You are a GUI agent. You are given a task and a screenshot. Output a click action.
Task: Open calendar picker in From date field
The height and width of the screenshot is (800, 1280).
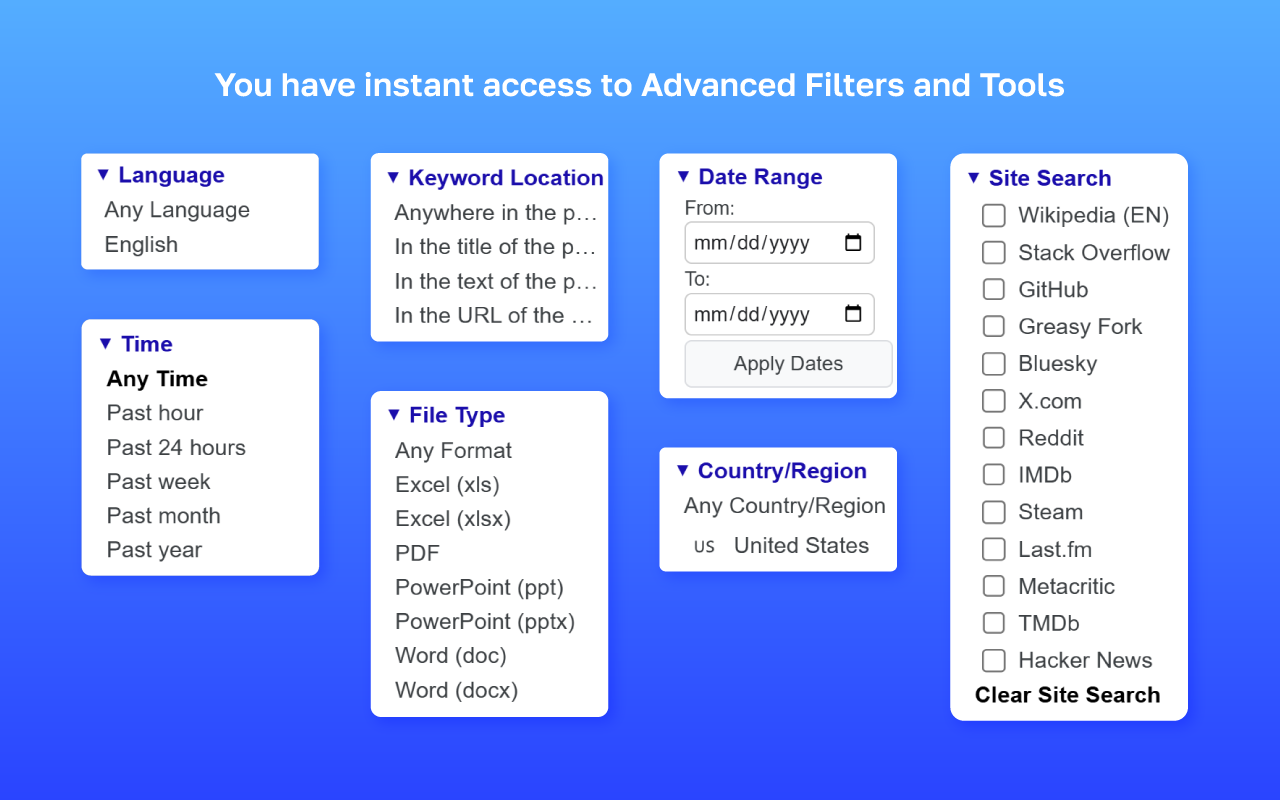(x=853, y=243)
